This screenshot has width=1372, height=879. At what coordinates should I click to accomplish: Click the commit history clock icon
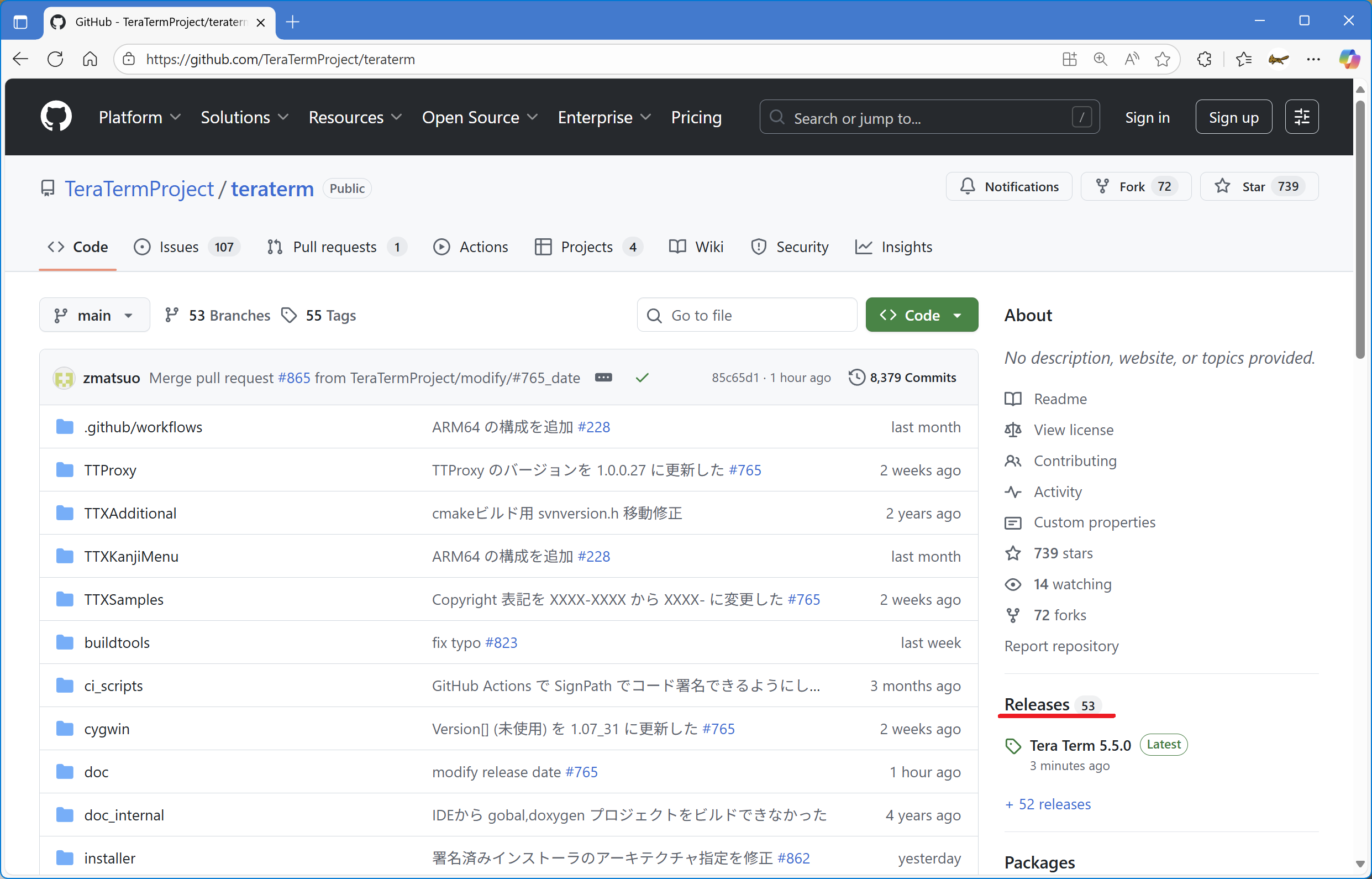point(856,377)
